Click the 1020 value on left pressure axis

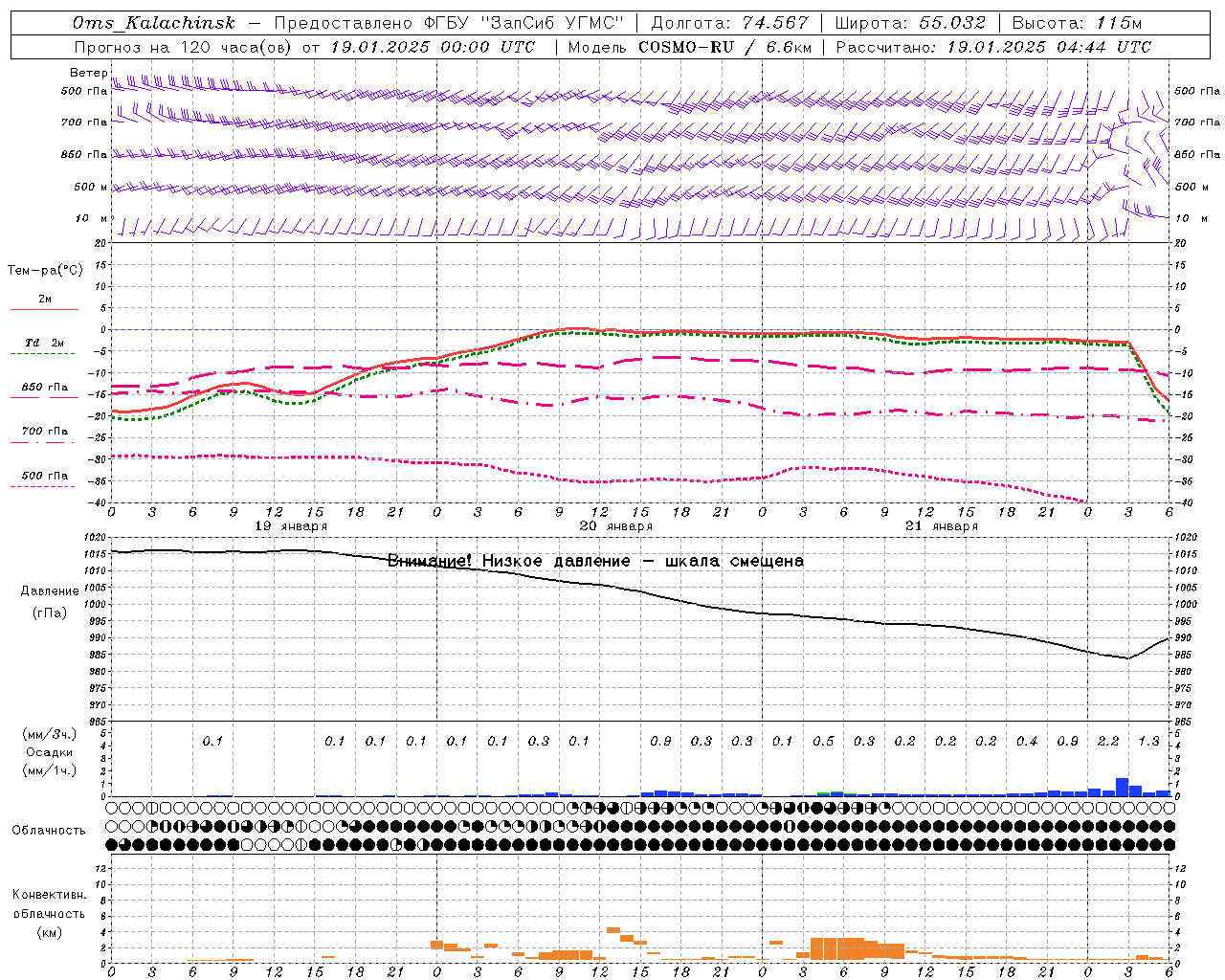click(95, 538)
